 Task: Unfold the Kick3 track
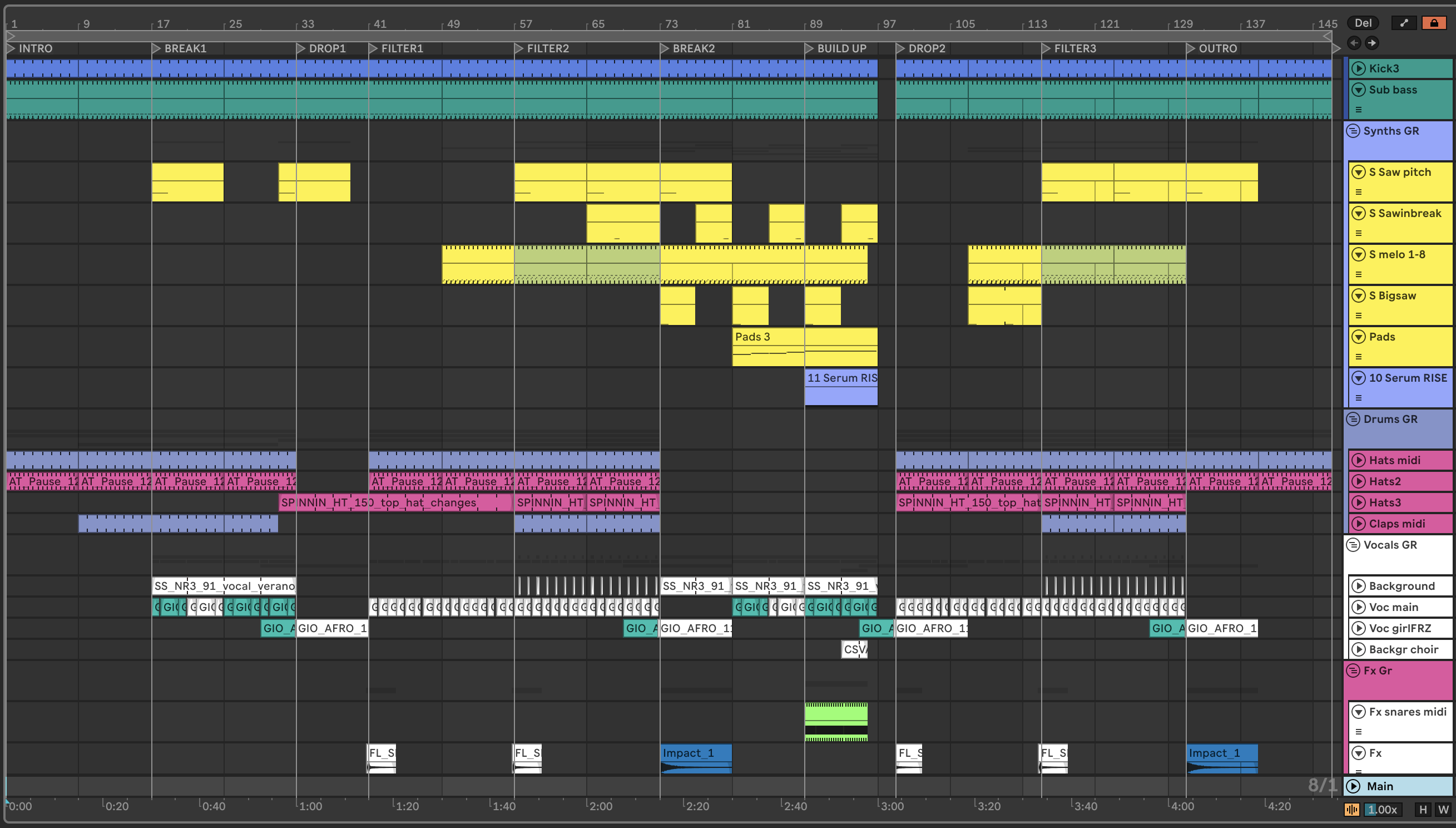coord(1359,68)
